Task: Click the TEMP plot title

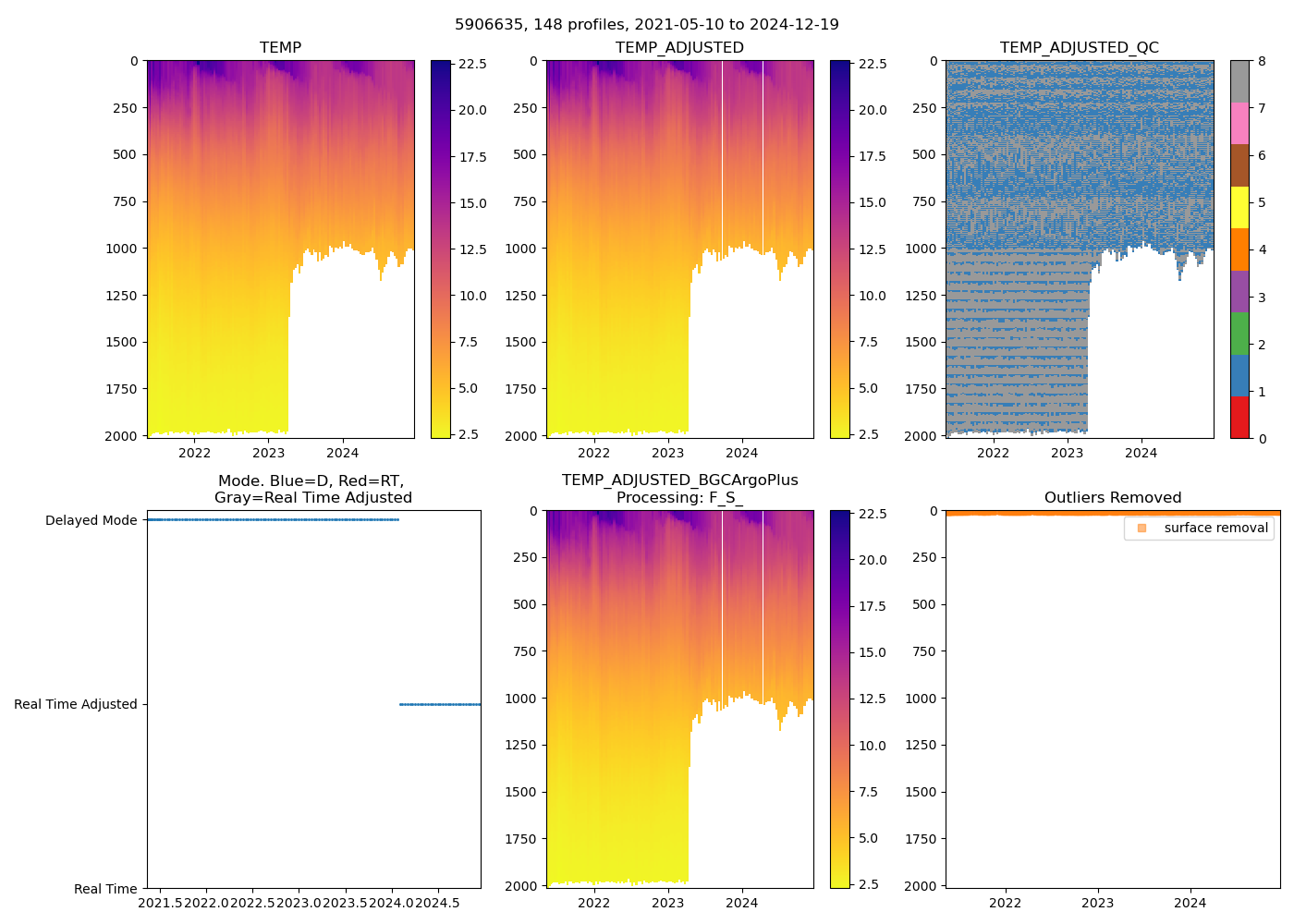Action: [x=280, y=48]
